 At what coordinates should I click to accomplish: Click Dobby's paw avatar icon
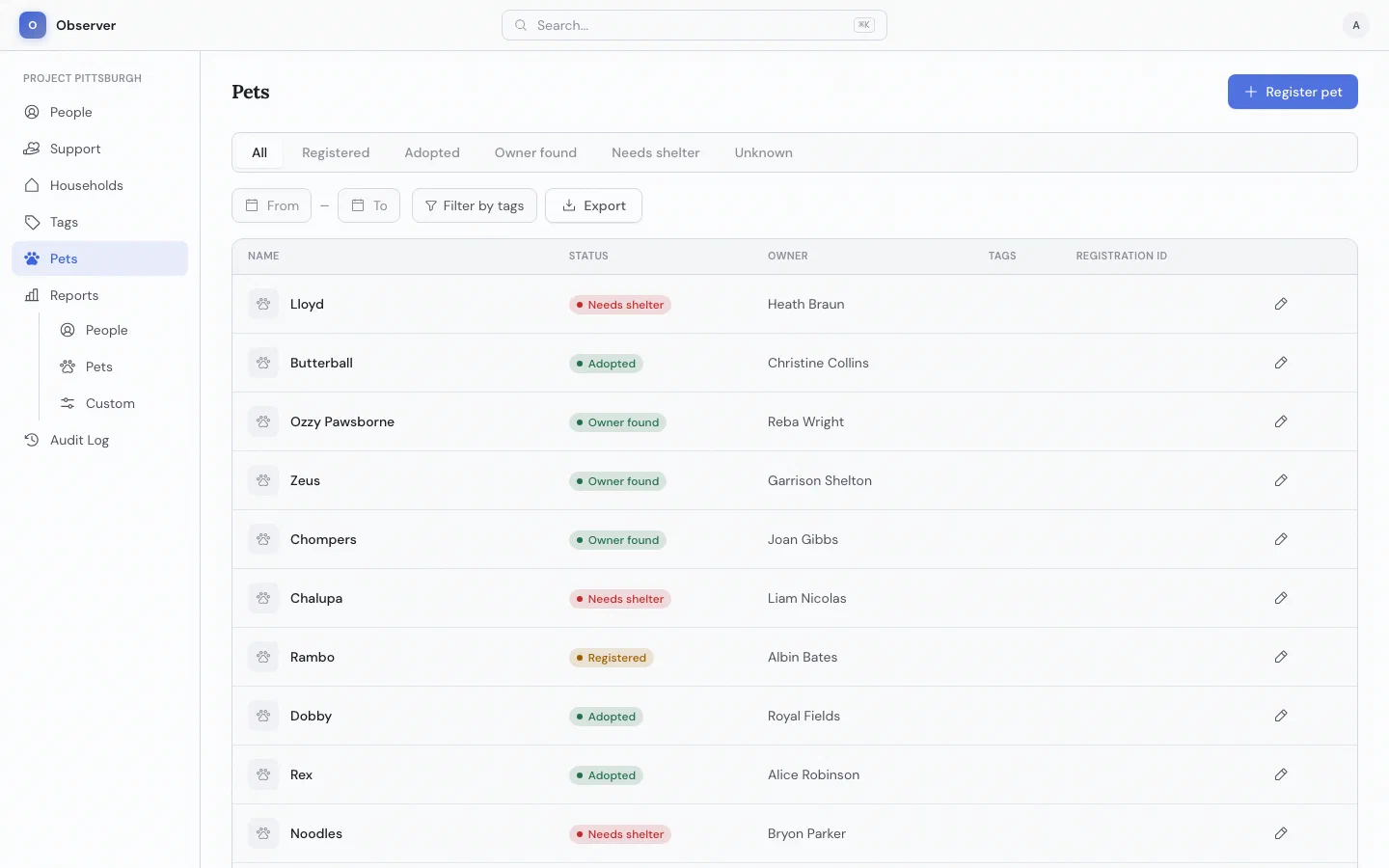(263, 716)
